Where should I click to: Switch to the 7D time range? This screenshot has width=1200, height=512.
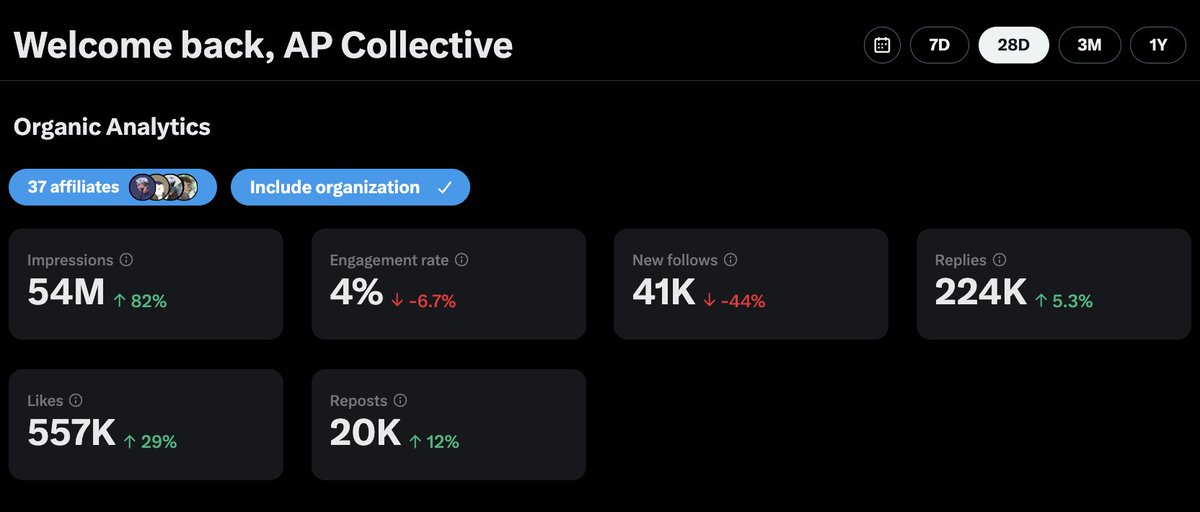tap(939, 45)
